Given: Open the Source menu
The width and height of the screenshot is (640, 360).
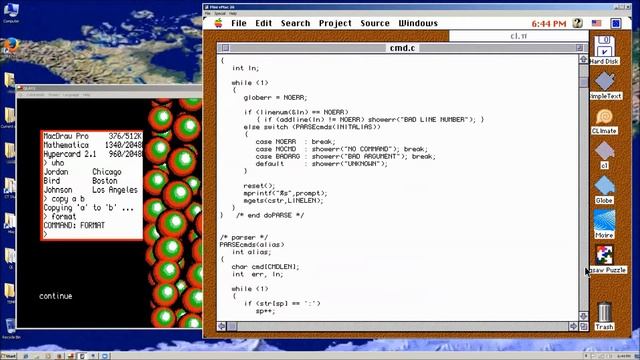Looking at the screenshot, I should pyautogui.click(x=375, y=23).
